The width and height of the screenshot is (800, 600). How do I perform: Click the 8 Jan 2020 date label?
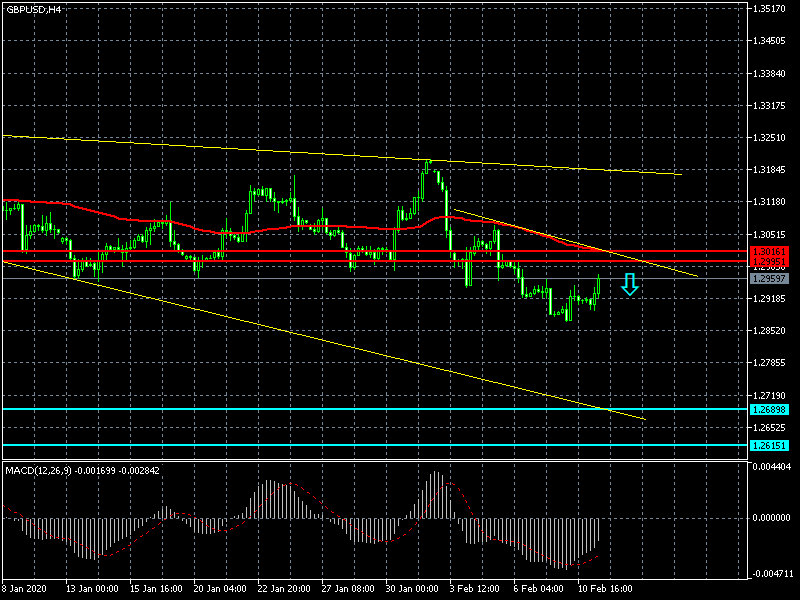coord(24,589)
